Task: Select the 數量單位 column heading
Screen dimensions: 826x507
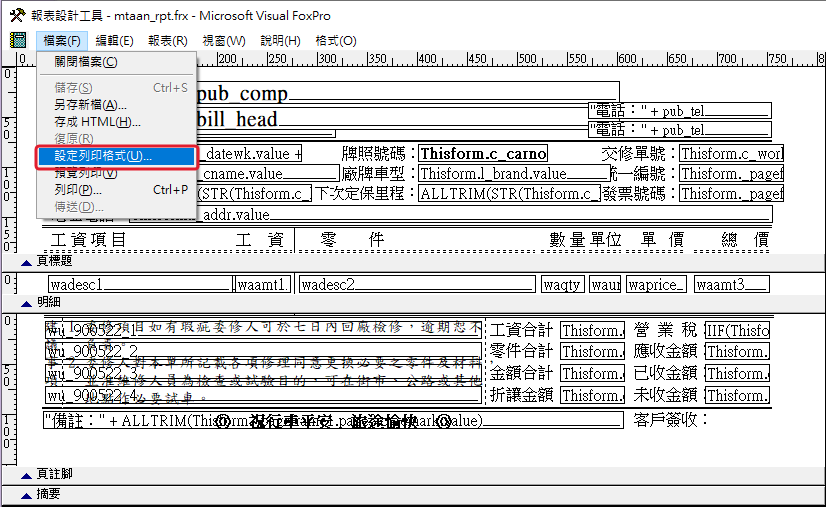Action: 586,240
